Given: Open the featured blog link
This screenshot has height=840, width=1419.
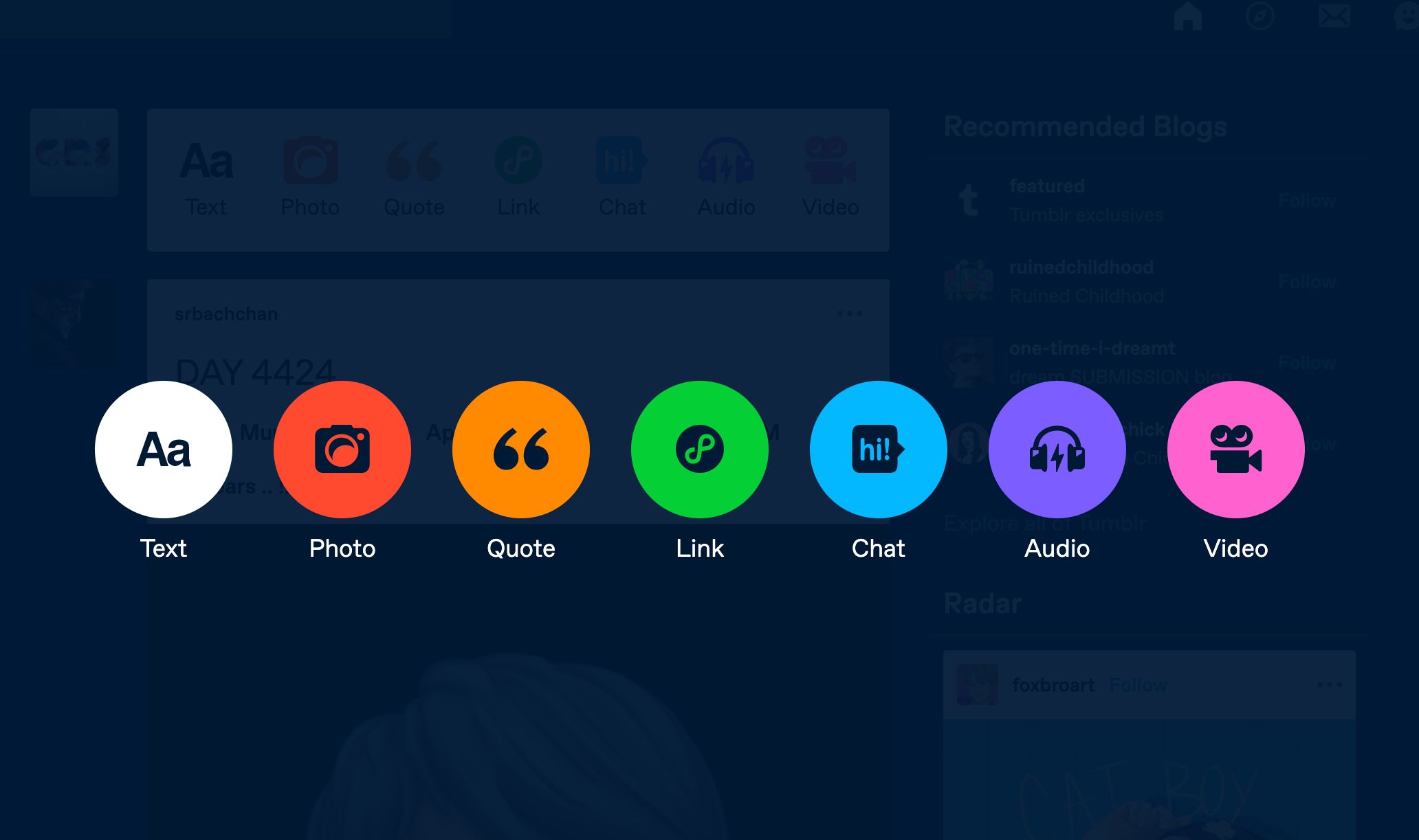Looking at the screenshot, I should [1047, 186].
